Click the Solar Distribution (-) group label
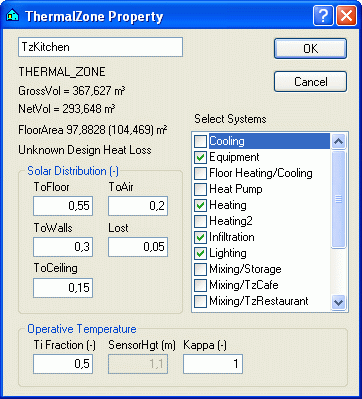The image size is (362, 399). point(73,171)
